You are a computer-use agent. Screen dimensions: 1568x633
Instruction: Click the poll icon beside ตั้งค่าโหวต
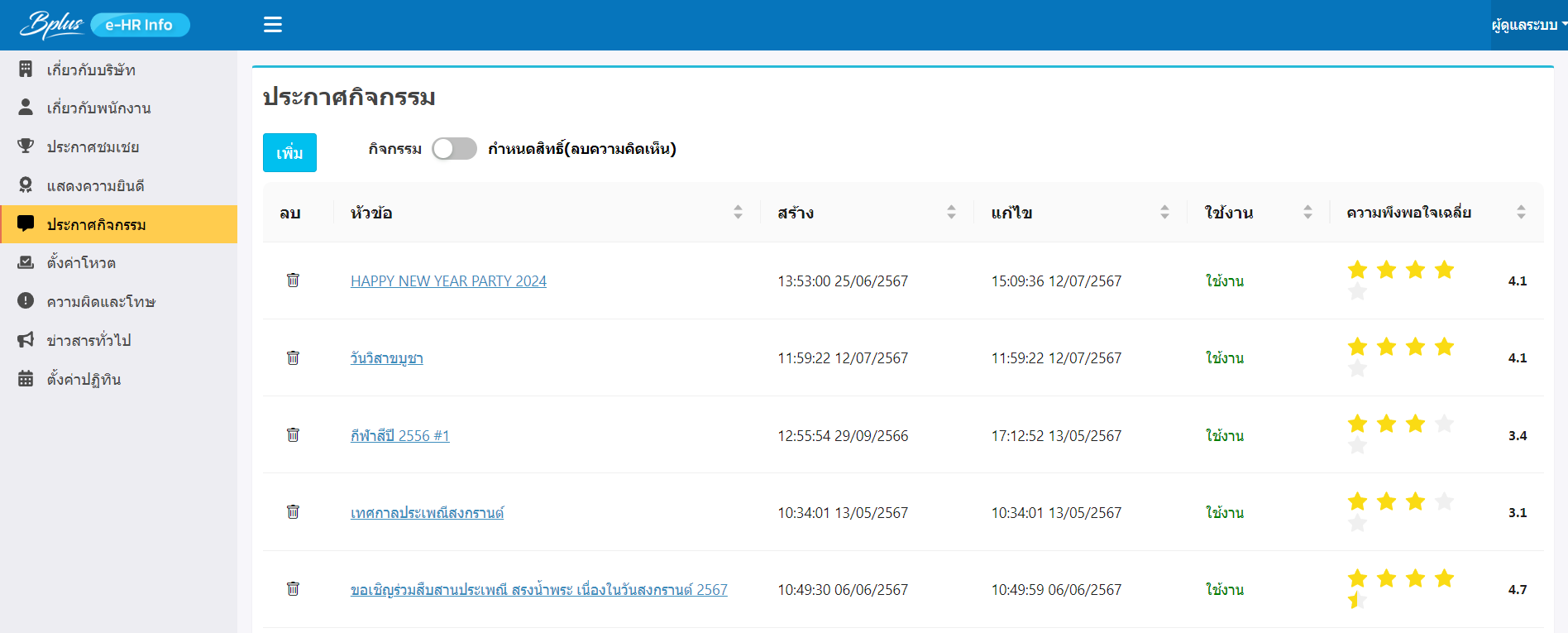pyautogui.click(x=26, y=262)
